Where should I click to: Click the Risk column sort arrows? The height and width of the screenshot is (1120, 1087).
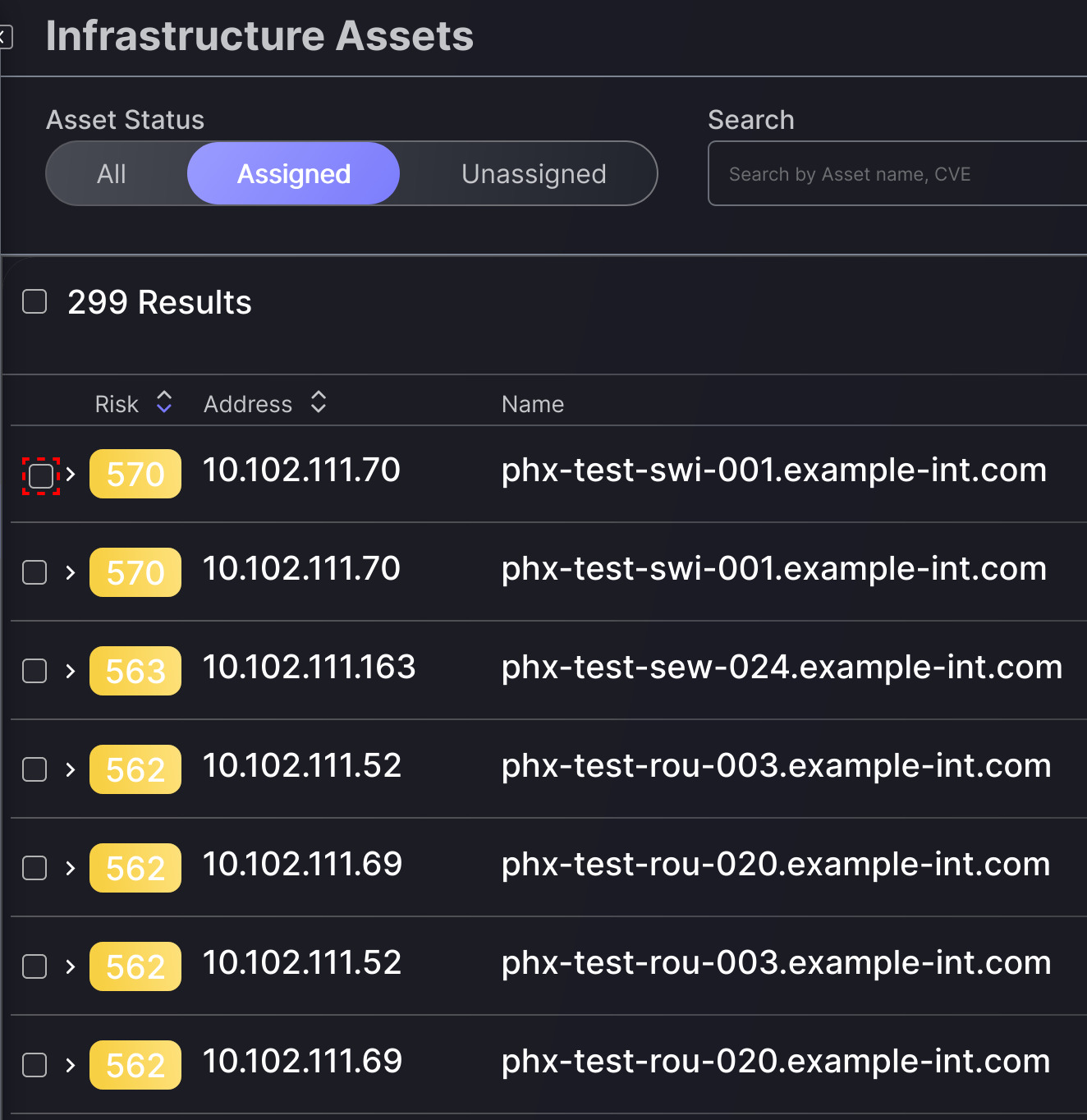click(x=164, y=402)
